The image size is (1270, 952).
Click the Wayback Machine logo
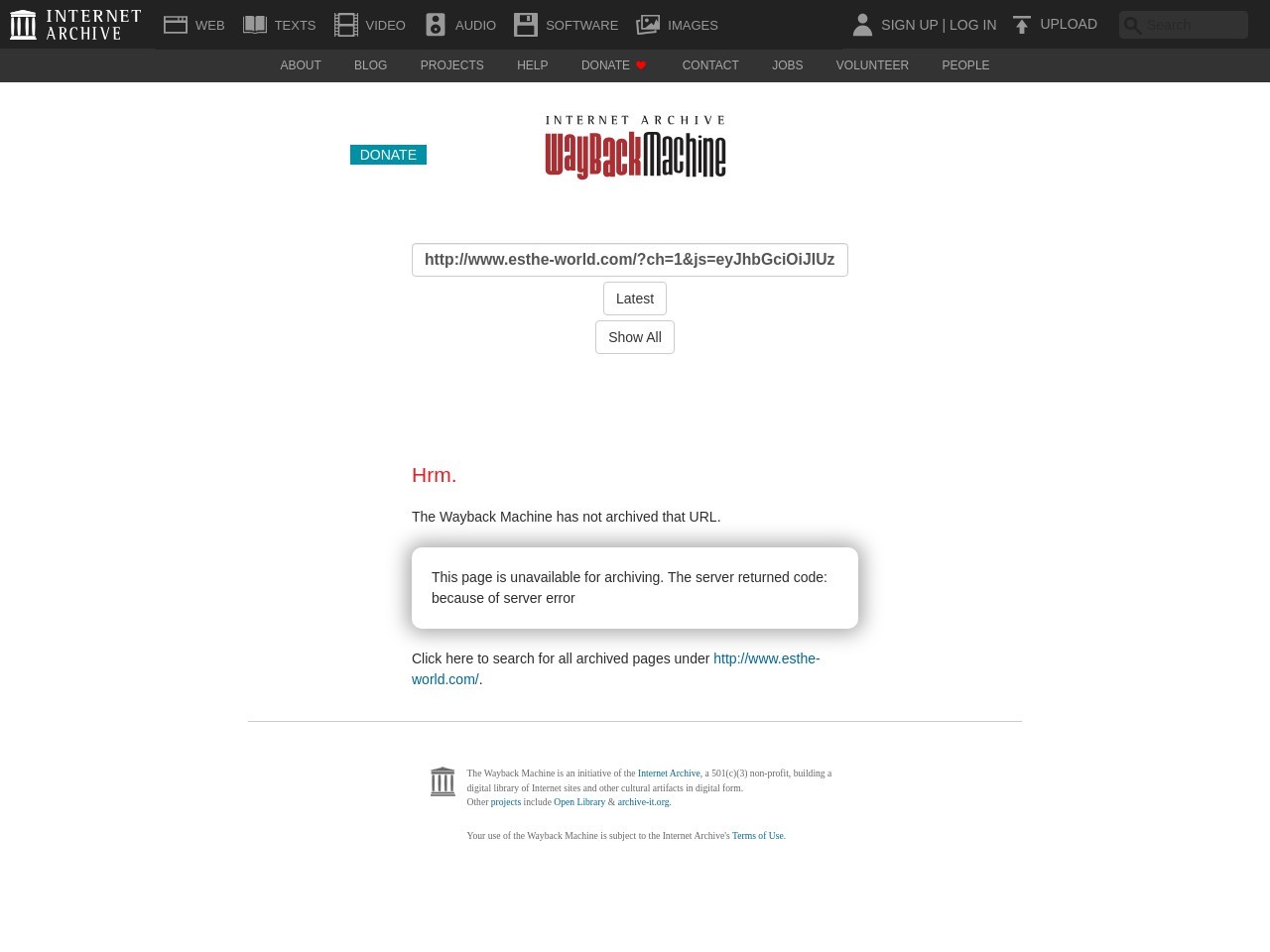coord(635,148)
